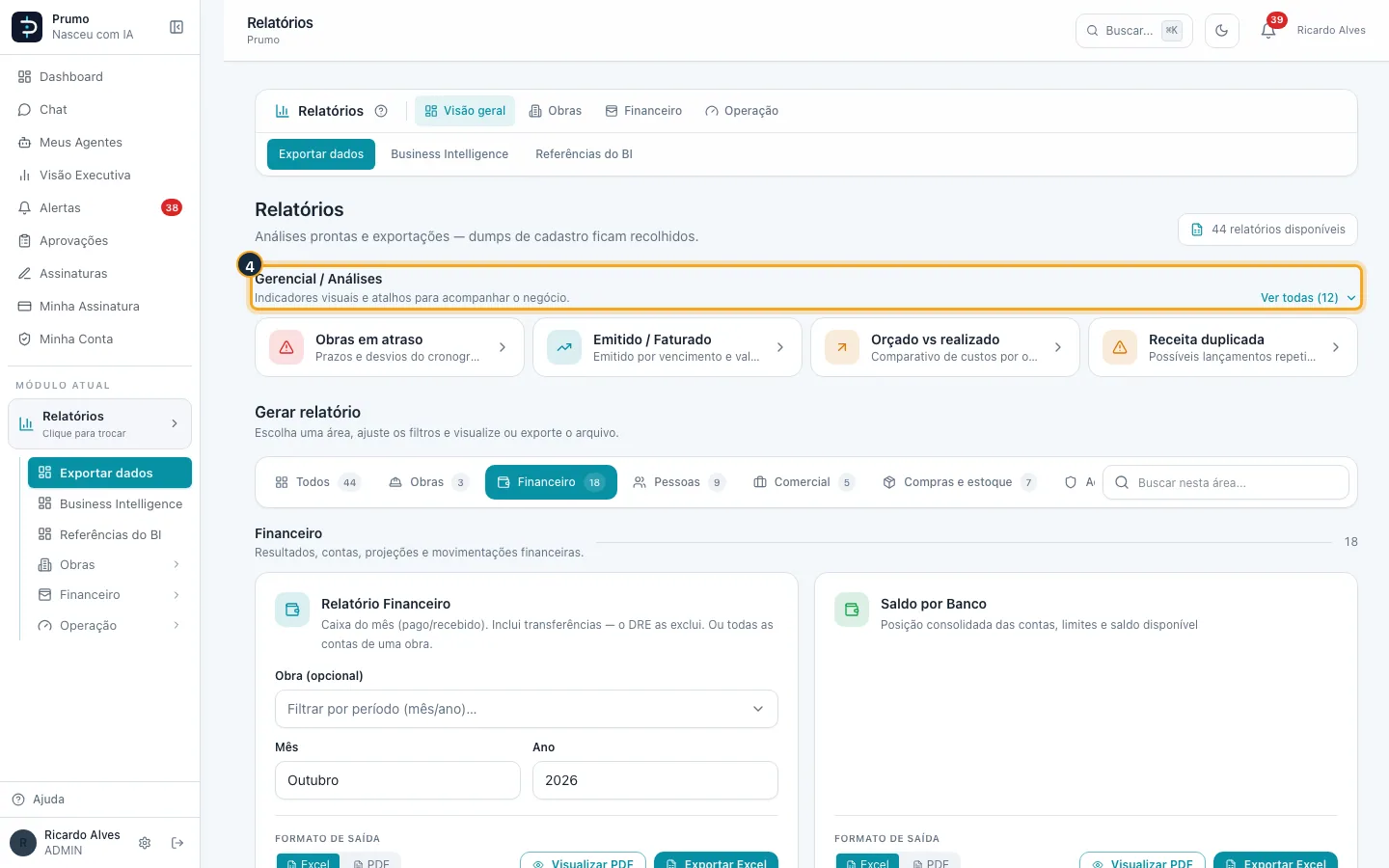Image resolution: width=1389 pixels, height=868 pixels.
Task: Filter reports by Comercial category
Action: (803, 482)
